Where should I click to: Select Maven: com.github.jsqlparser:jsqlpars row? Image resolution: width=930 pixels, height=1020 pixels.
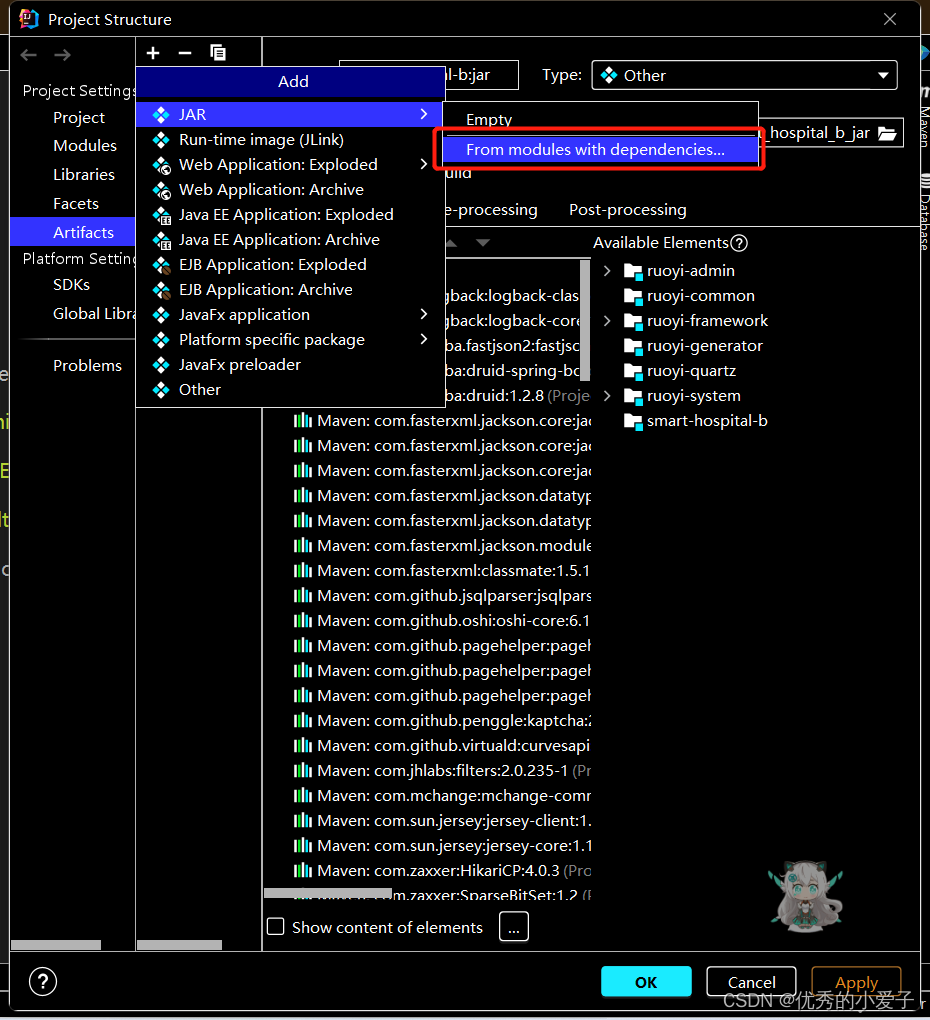[x=442, y=596]
